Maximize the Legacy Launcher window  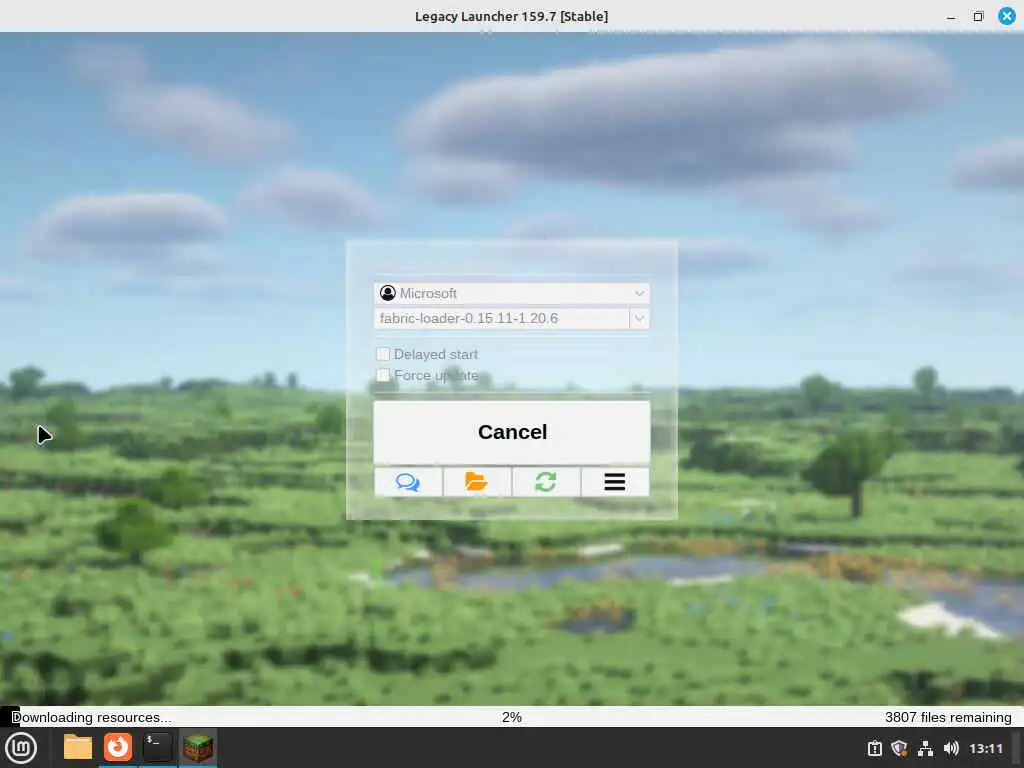coord(978,16)
